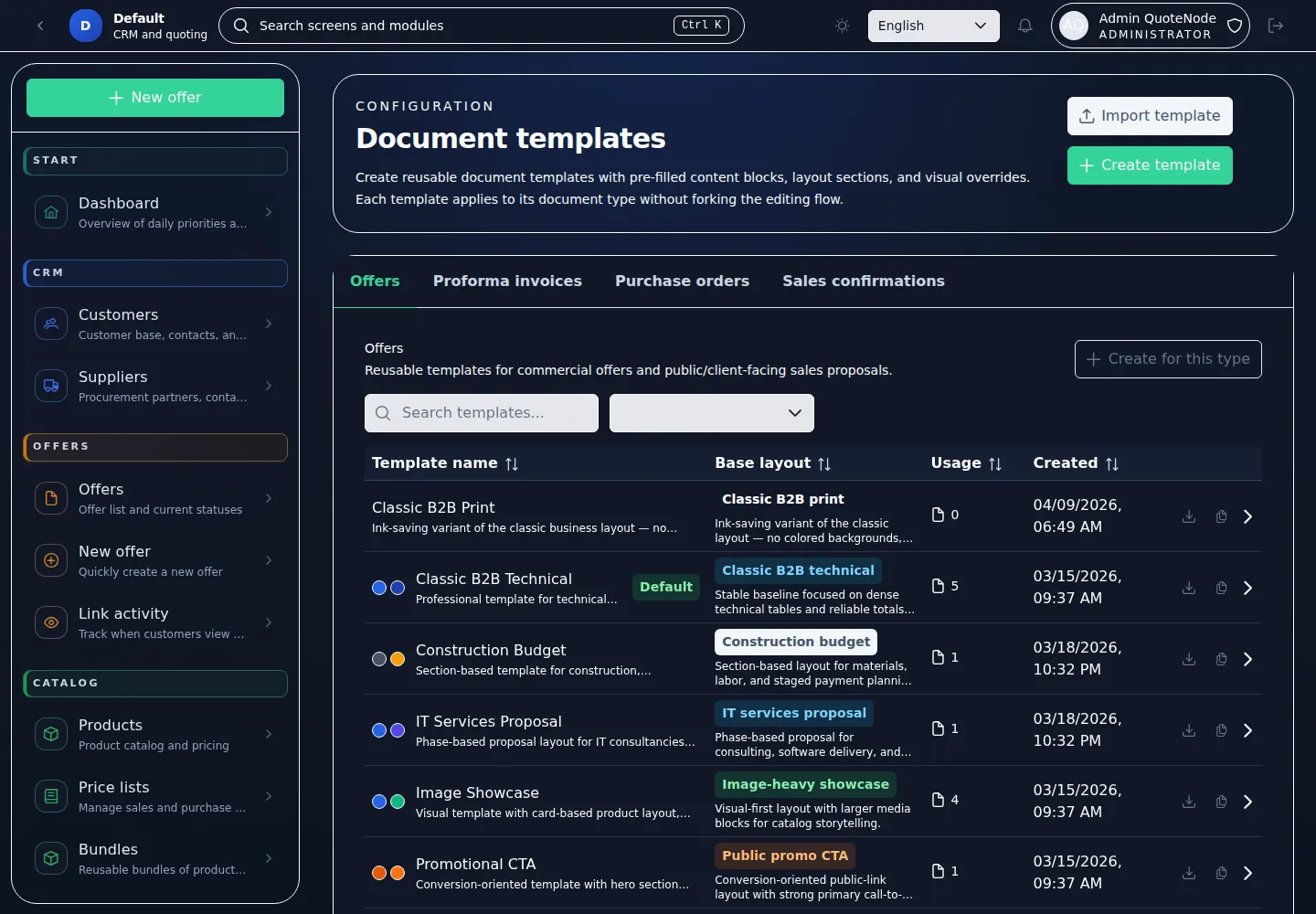The image size is (1316, 914).
Task: Duplicate the Construction Budget template
Action: 1221,659
